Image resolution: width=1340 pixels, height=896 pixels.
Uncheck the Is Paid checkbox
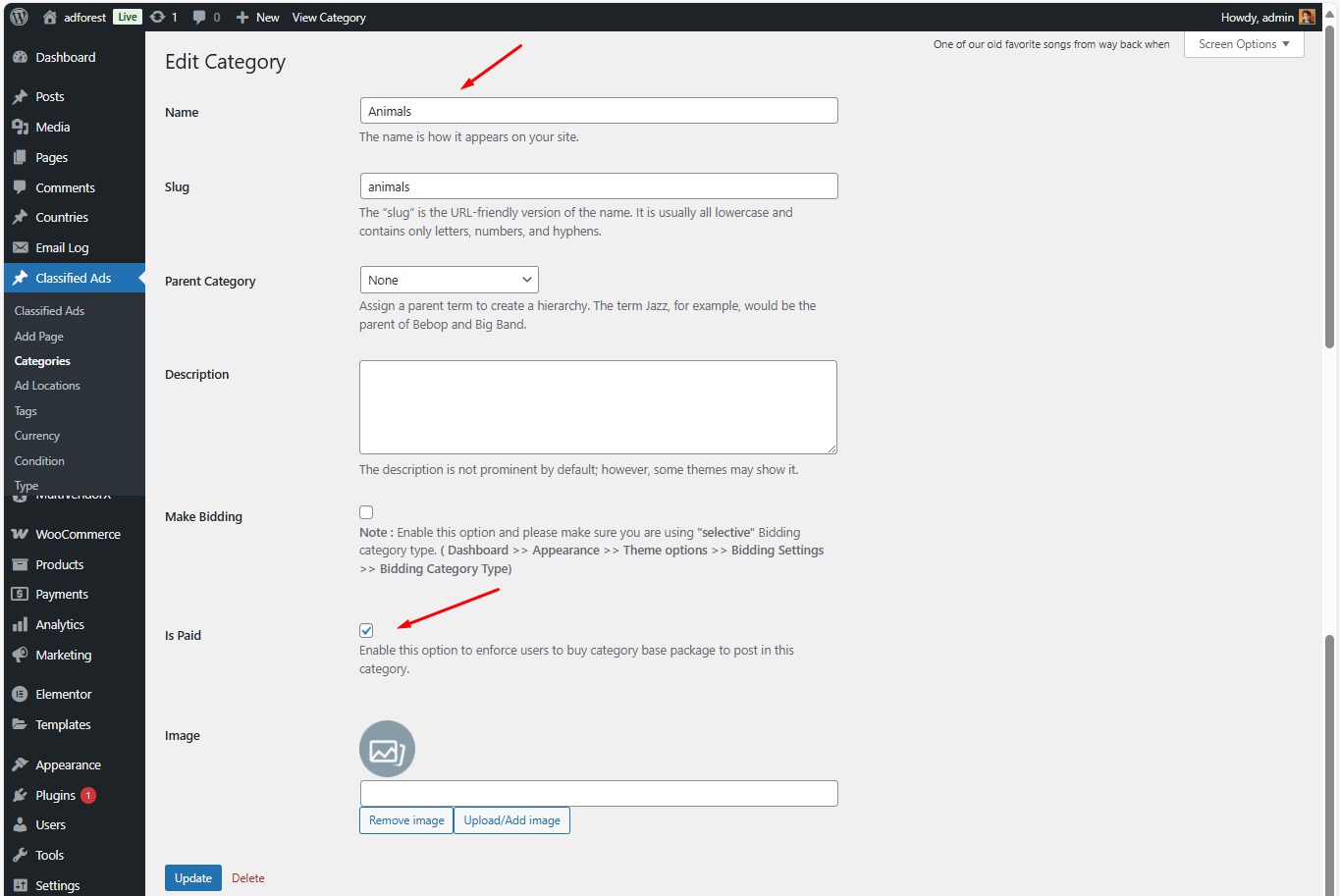click(x=366, y=631)
